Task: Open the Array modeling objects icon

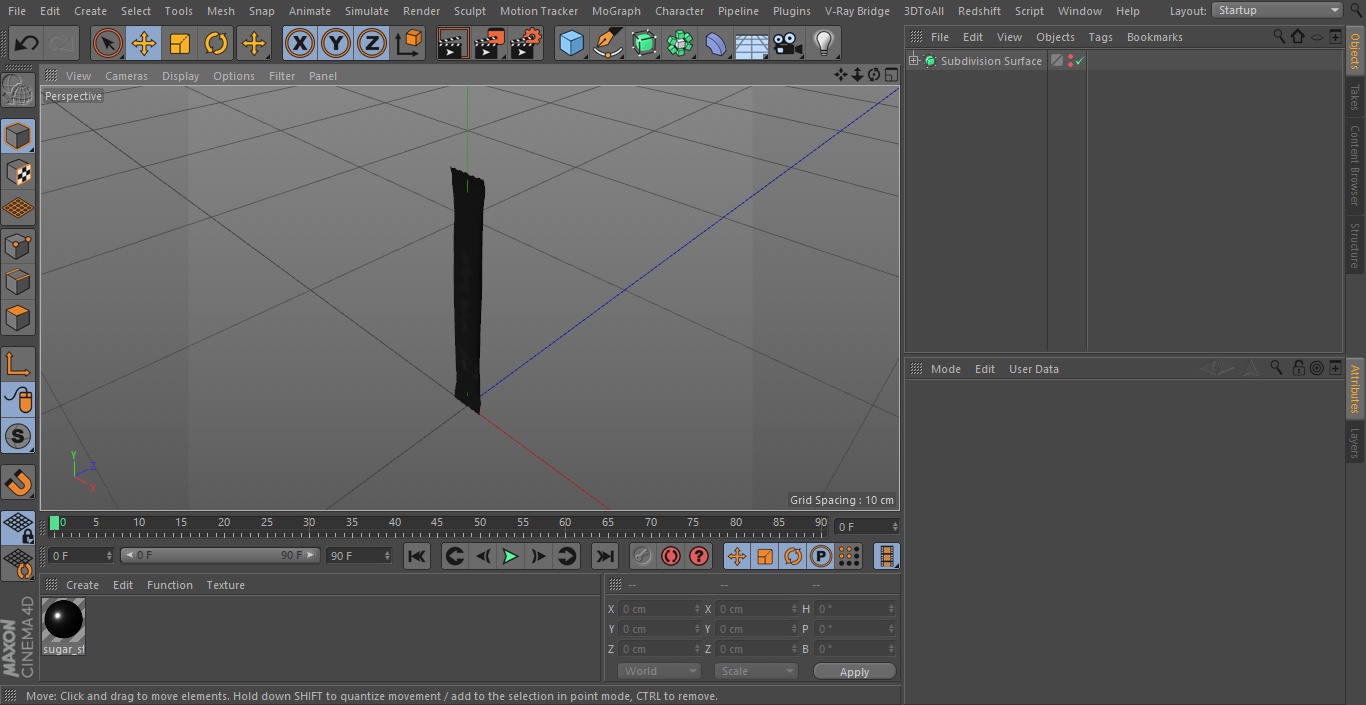Action: click(x=680, y=43)
